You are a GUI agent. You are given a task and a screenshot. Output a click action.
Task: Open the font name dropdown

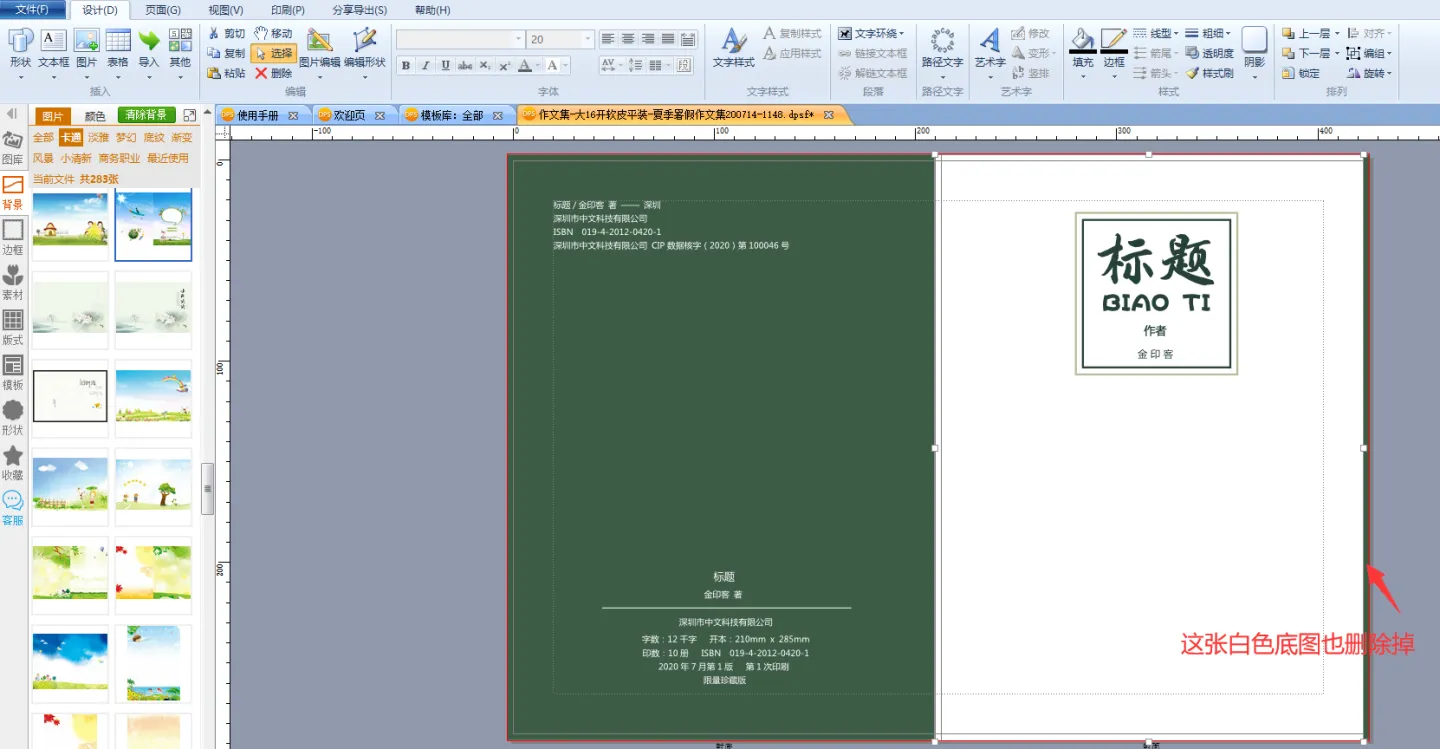[x=518, y=39]
